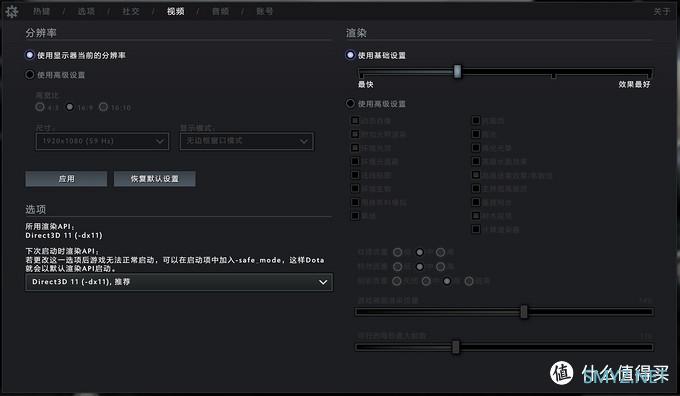Toggle the 动画肖像 checkbox

[x=355, y=121]
